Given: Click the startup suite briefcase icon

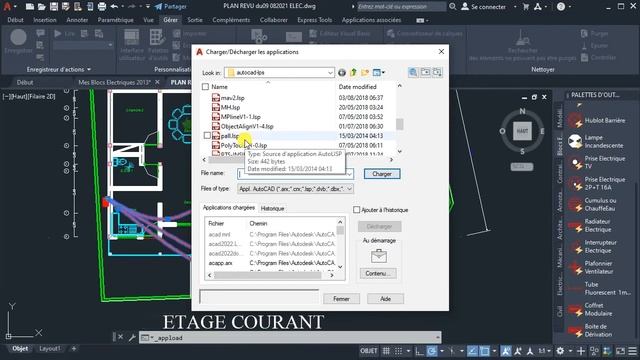Looking at the screenshot, I should [x=378, y=256].
